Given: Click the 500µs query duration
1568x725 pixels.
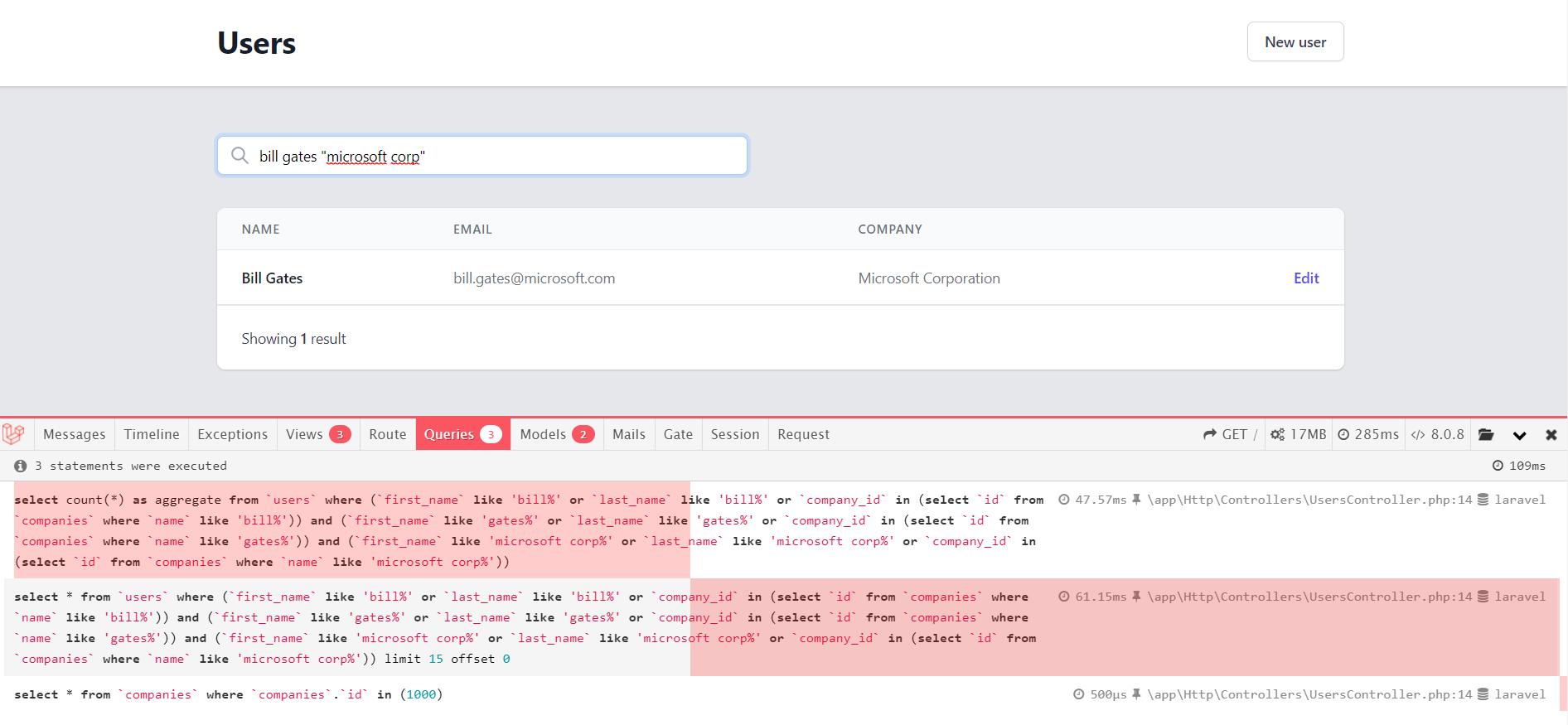Looking at the screenshot, I should (x=1100, y=694).
